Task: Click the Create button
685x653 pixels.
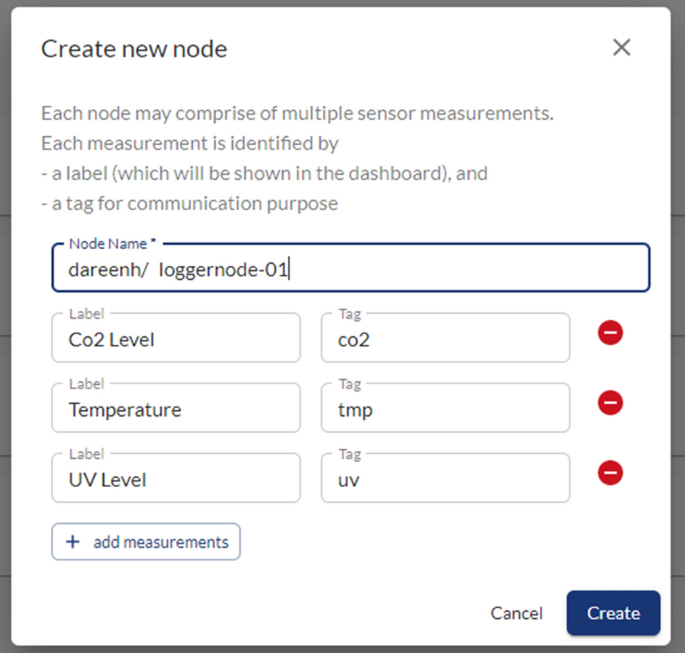Action: pyautogui.click(x=613, y=613)
